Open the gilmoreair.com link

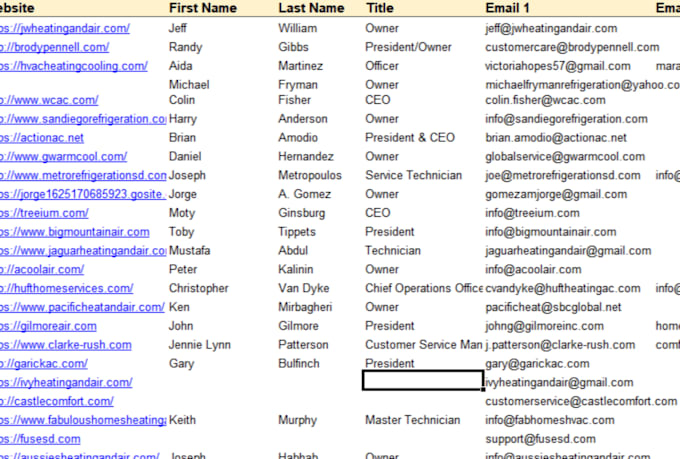pyautogui.click(x=48, y=326)
